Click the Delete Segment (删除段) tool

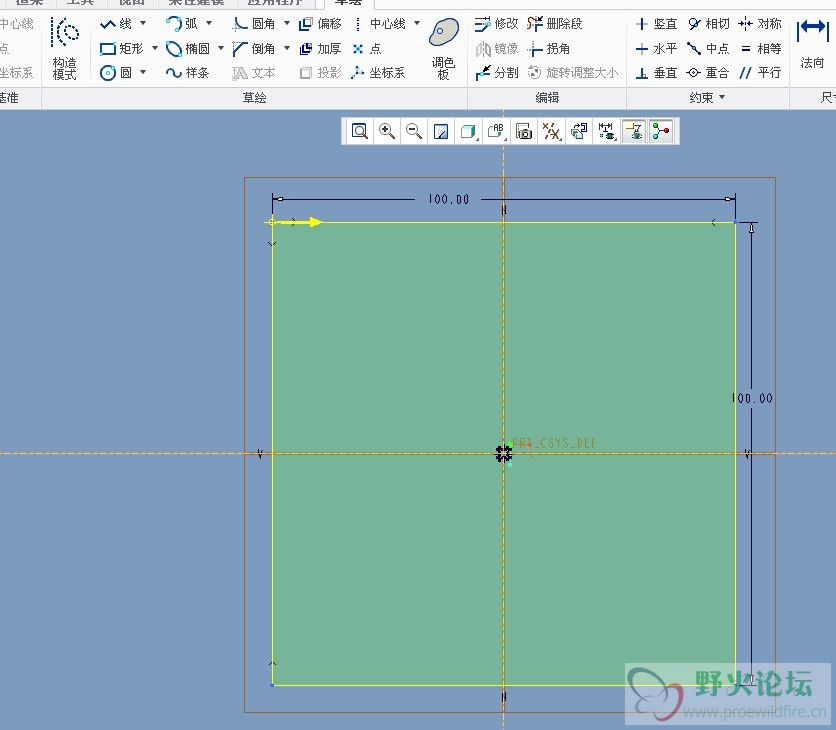pos(554,24)
